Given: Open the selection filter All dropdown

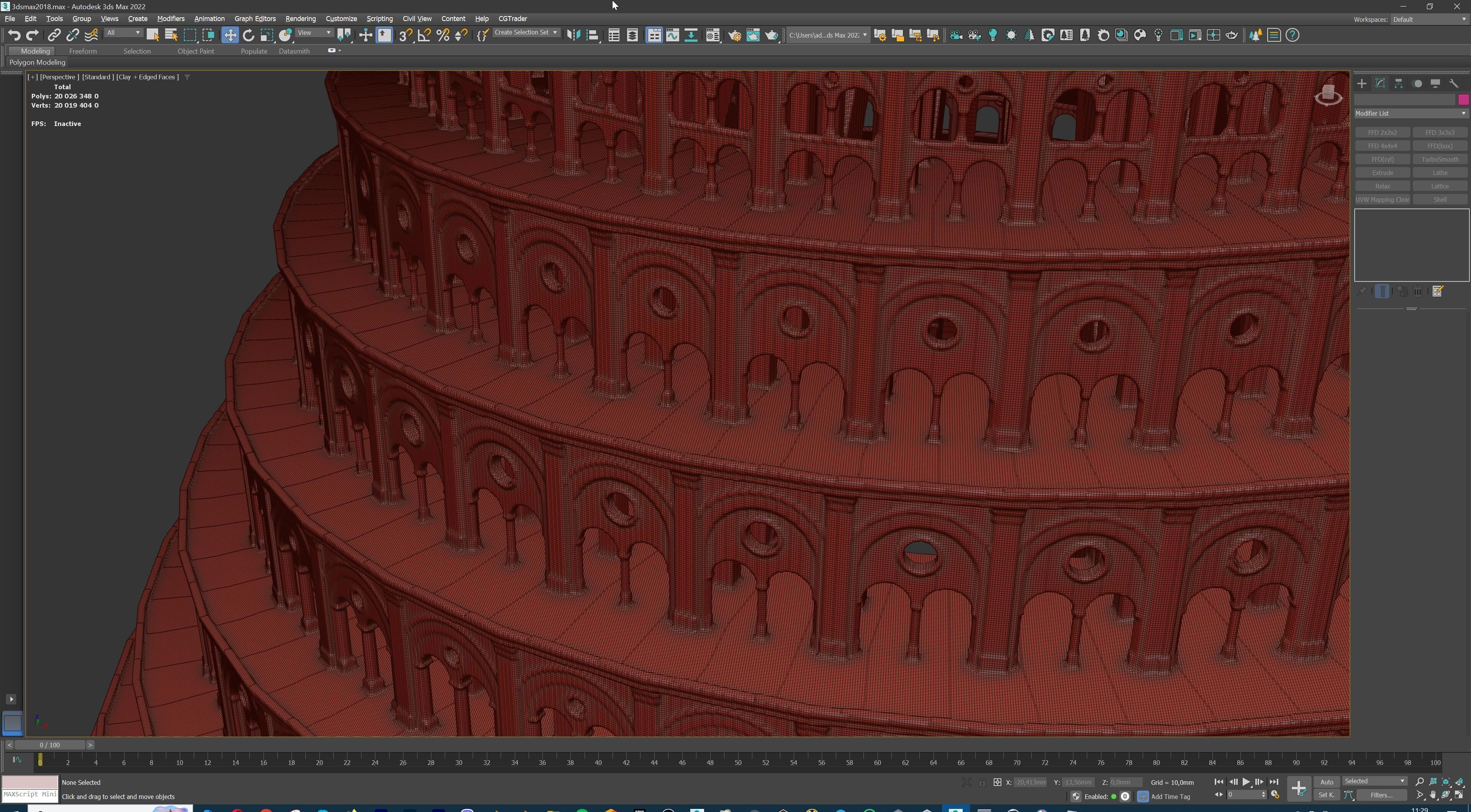Looking at the screenshot, I should (123, 33).
